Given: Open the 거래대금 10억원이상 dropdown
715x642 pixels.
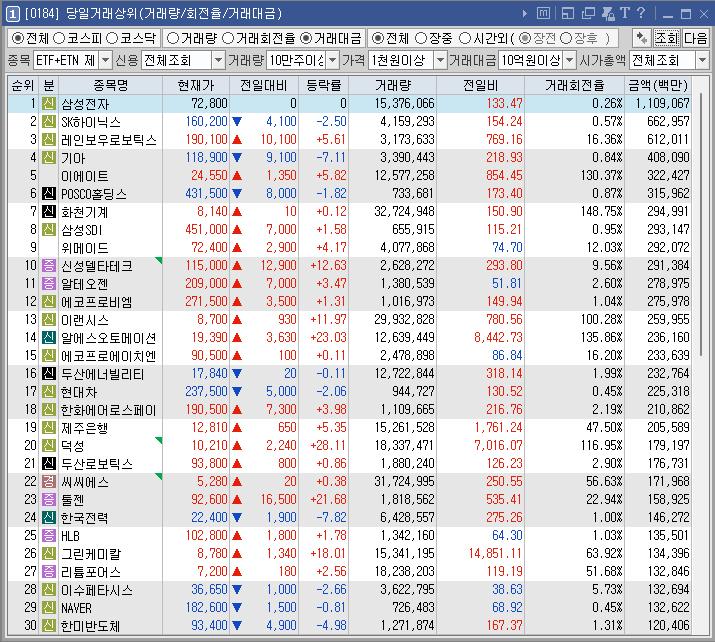Looking at the screenshot, I should [x=570, y=60].
